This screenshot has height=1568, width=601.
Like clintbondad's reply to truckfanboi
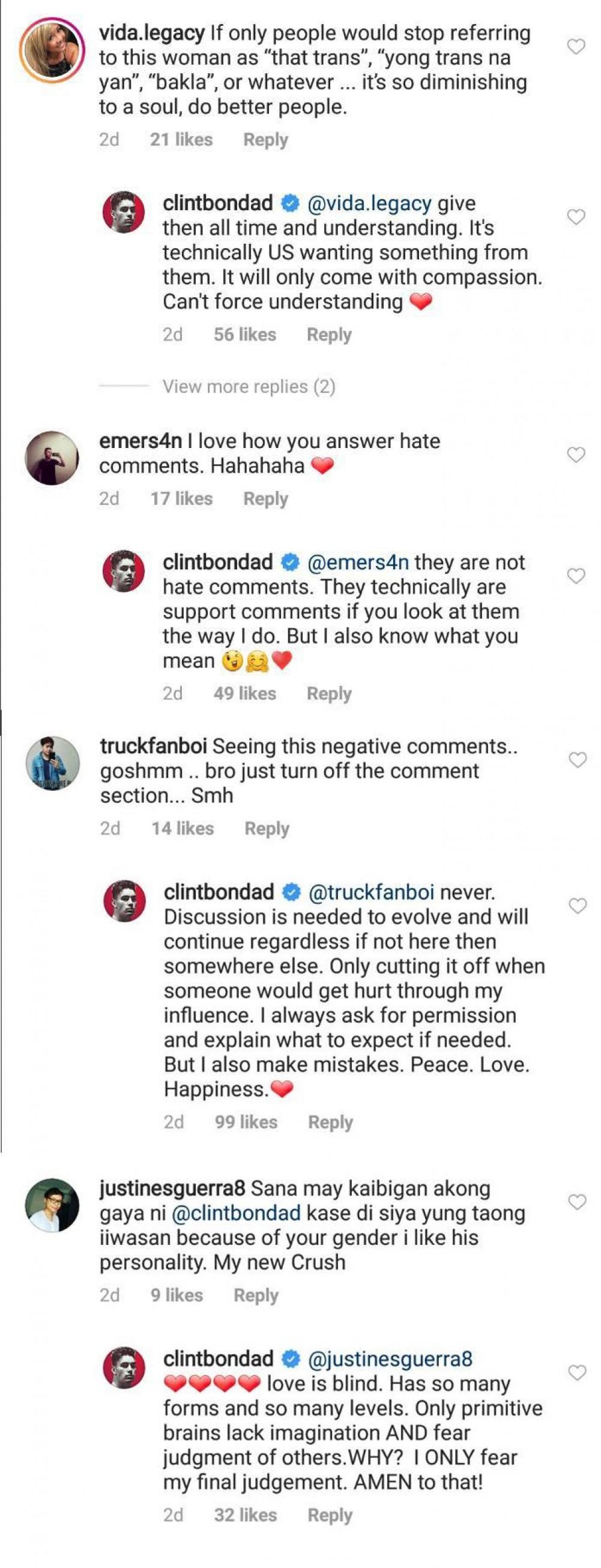pos(576,906)
